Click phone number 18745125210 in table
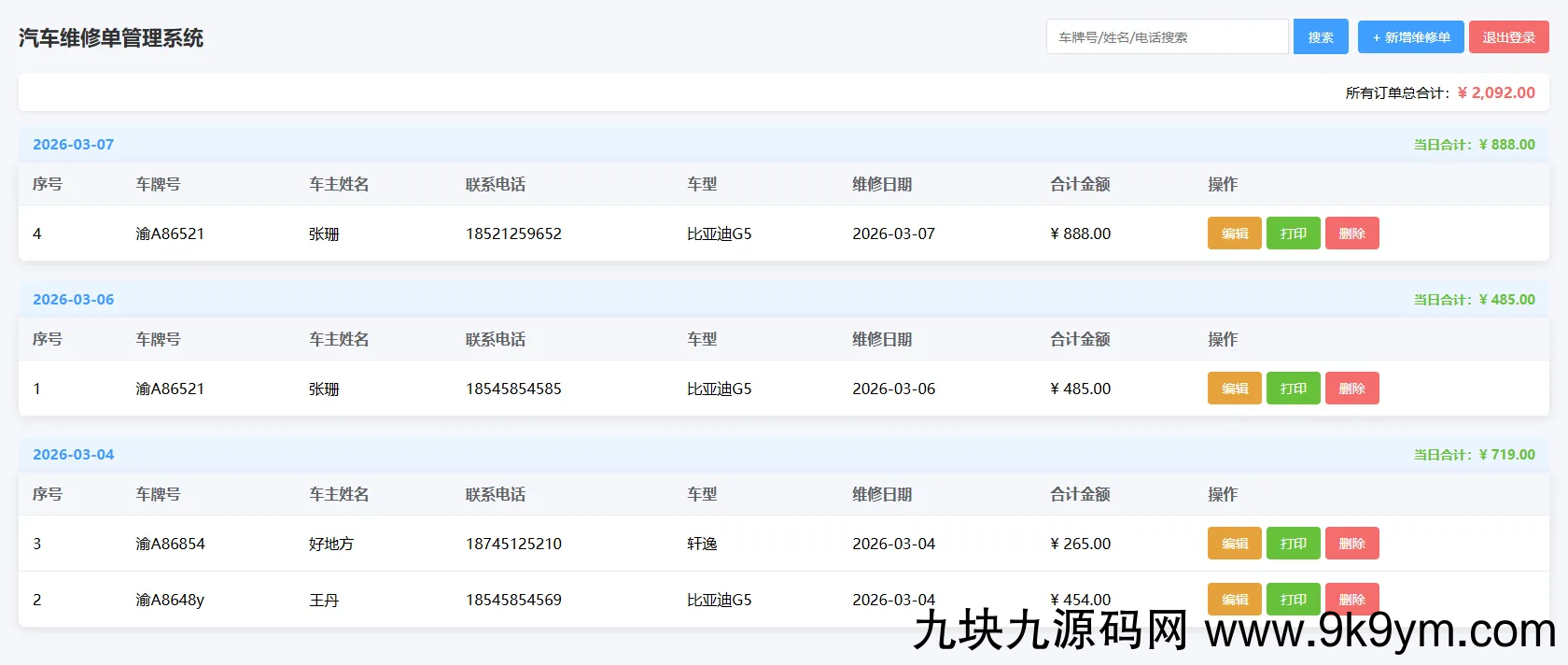Image resolution: width=1568 pixels, height=665 pixels. coord(513,544)
